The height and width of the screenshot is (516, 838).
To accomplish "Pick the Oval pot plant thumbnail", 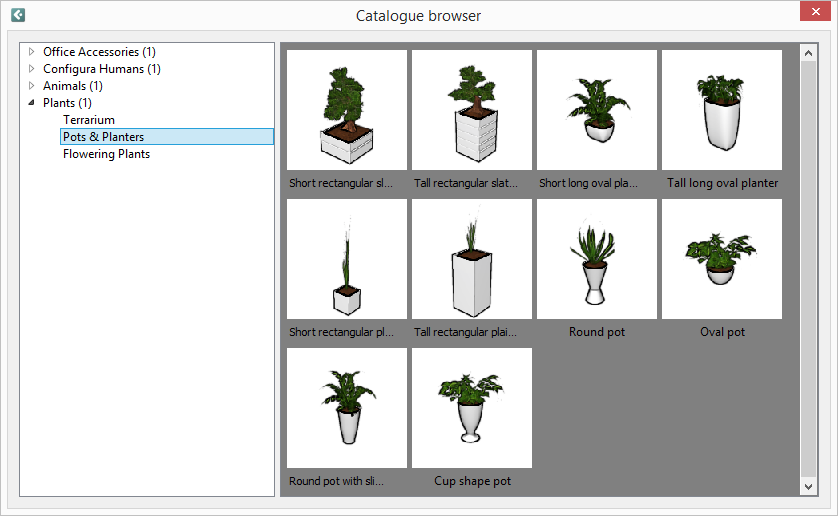I will (x=722, y=259).
